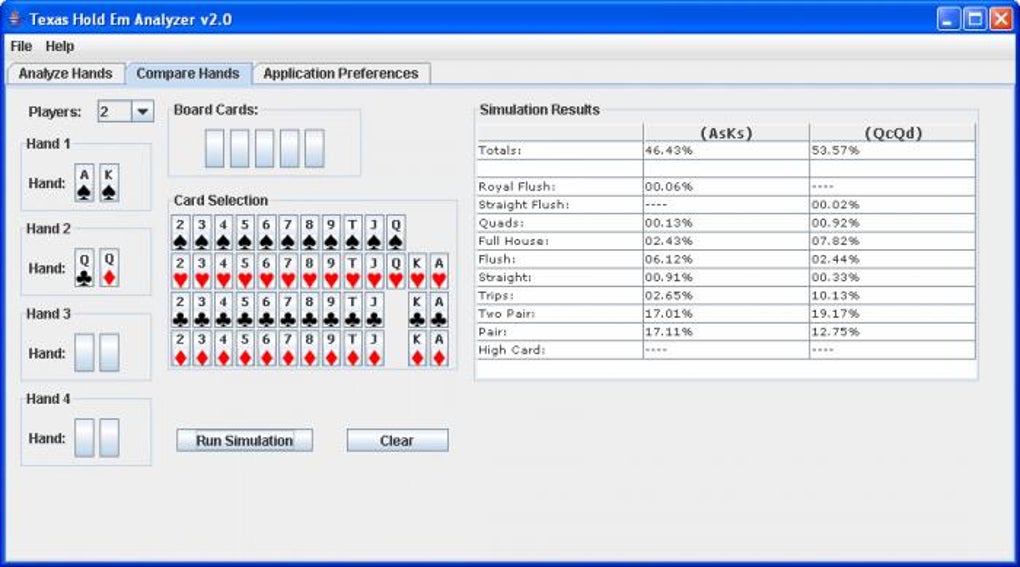Image resolution: width=1020 pixels, height=567 pixels.
Task: Click the High Card row label
Action: pyautogui.click(x=511, y=350)
